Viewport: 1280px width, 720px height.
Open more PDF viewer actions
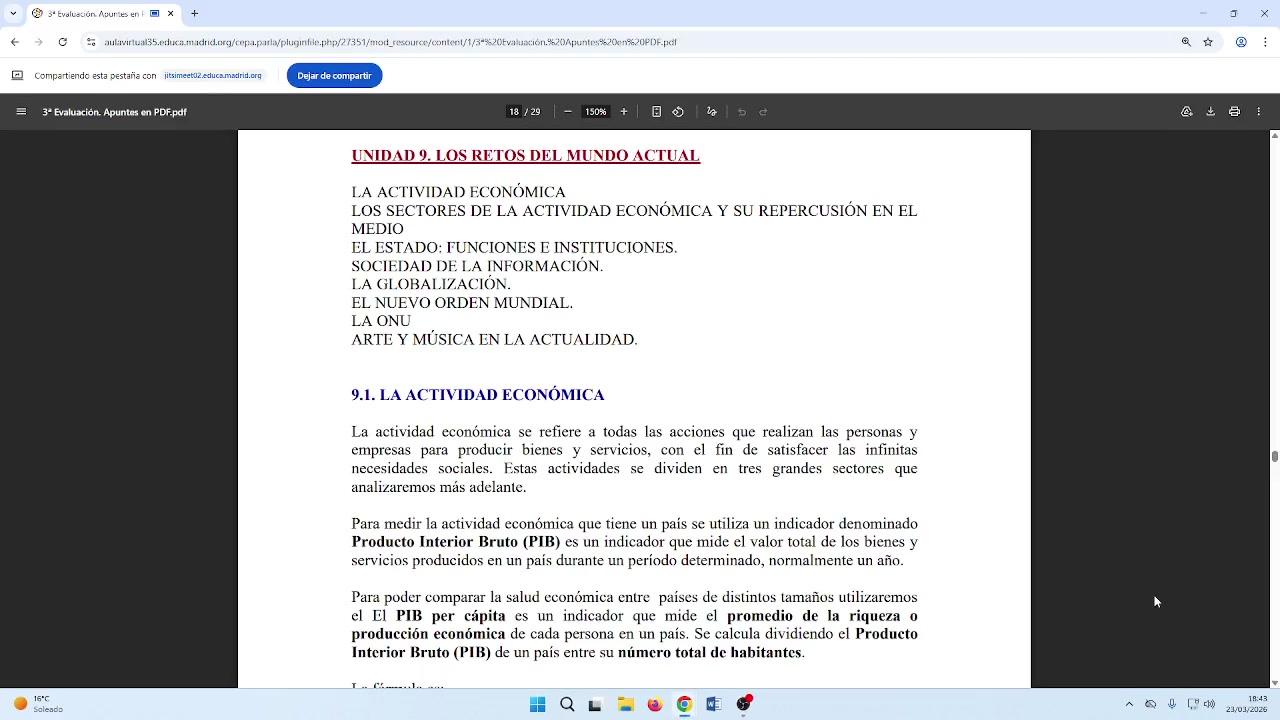point(1259,112)
